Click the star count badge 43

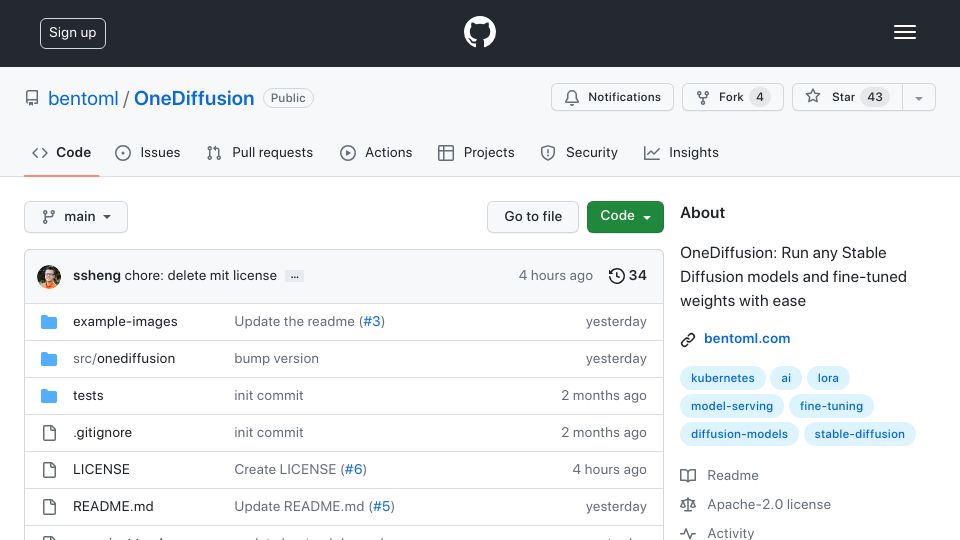(x=875, y=97)
